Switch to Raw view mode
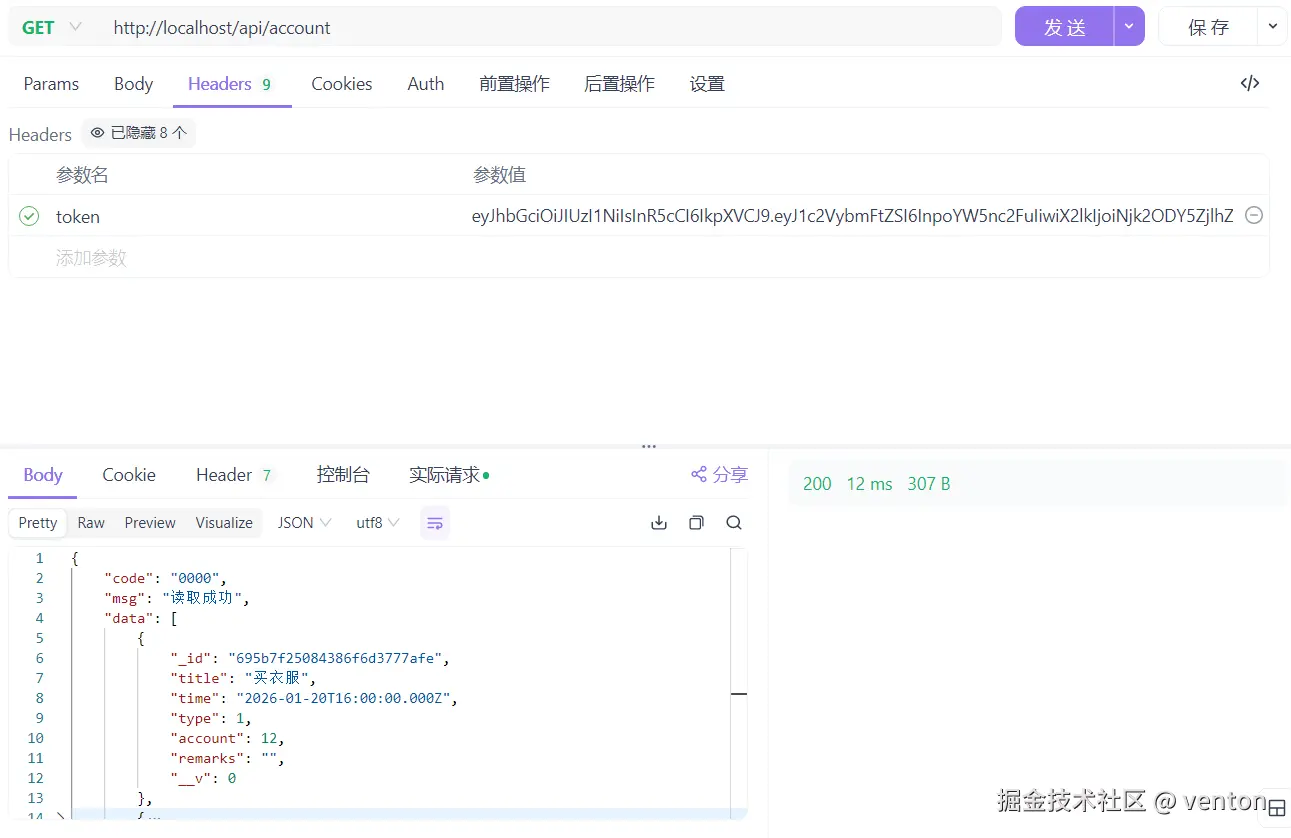1291x838 pixels. coord(91,523)
